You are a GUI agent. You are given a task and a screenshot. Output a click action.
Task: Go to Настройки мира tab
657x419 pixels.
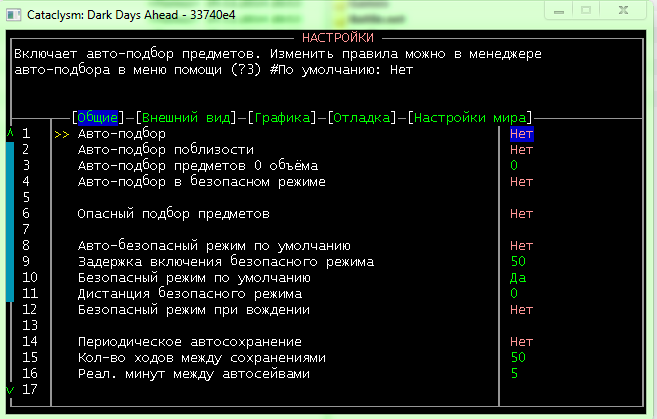tap(470, 118)
